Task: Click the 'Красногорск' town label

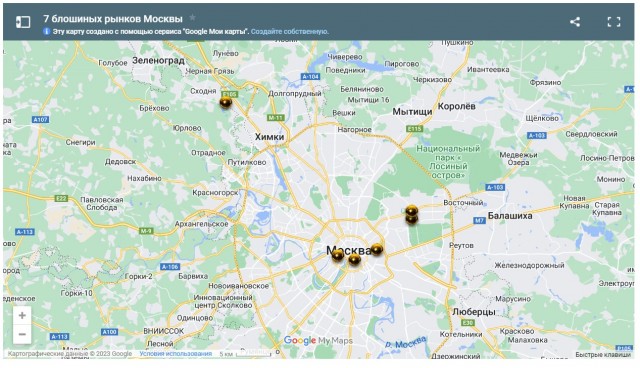Action: [215, 193]
